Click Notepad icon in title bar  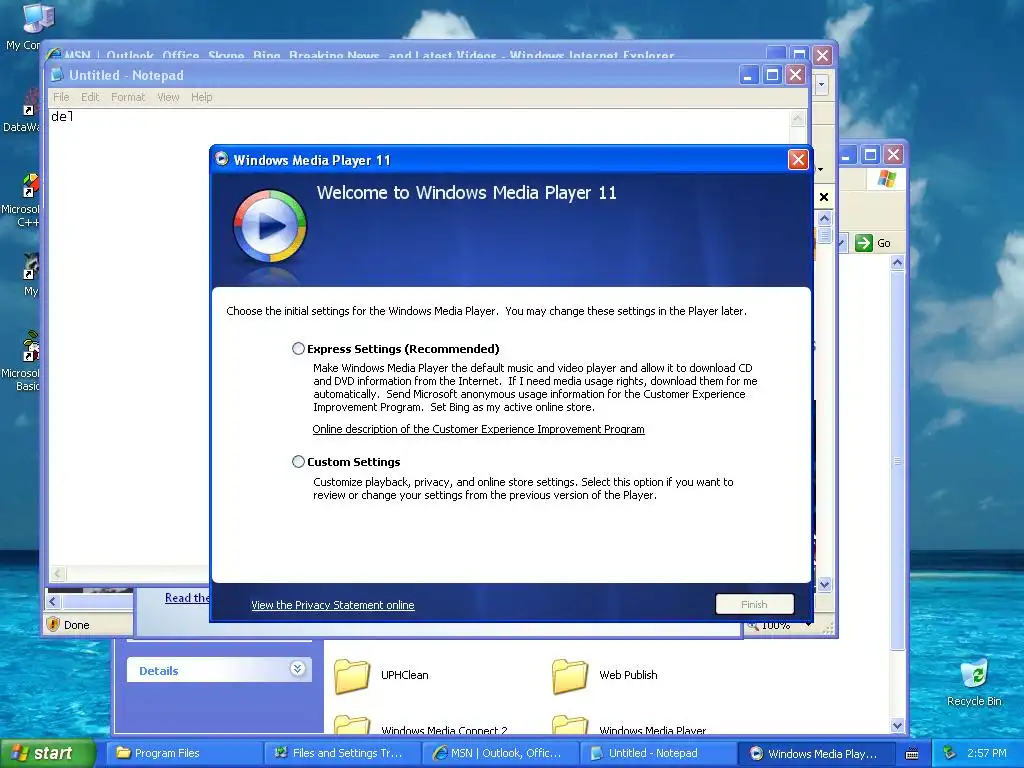point(57,74)
